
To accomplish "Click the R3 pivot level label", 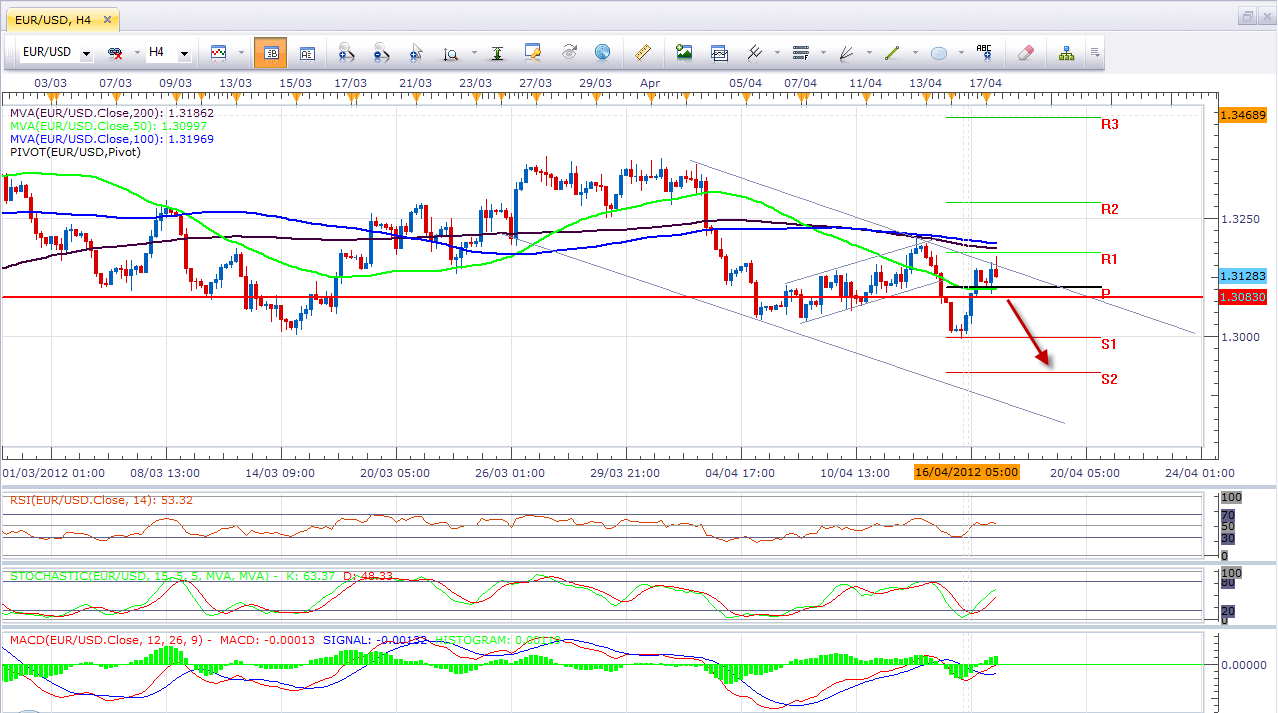I will (1109, 125).
